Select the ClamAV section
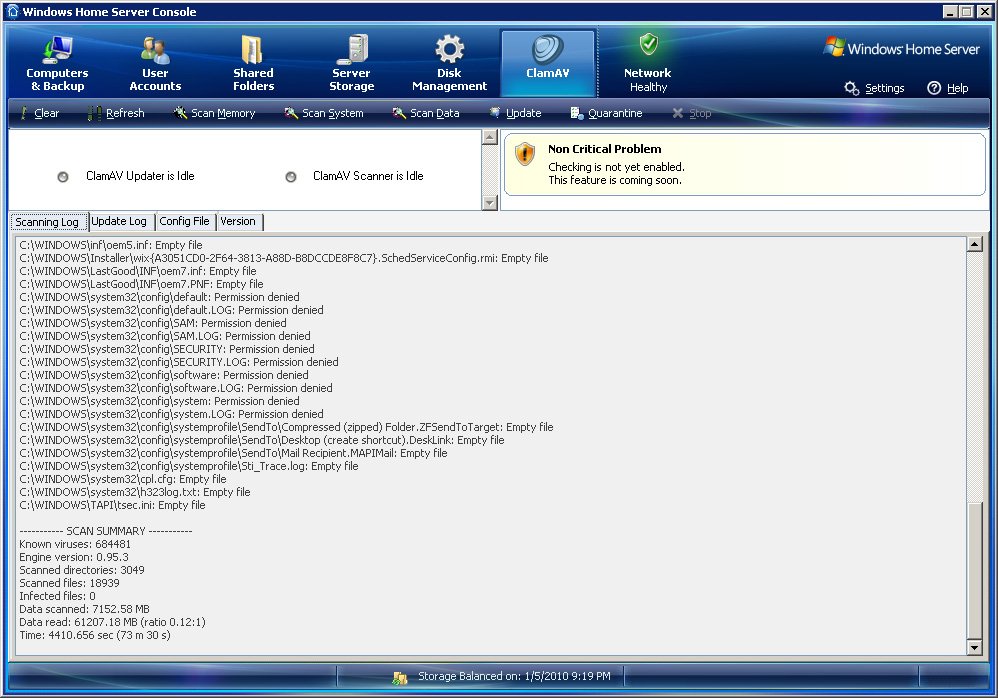This screenshot has height=698, width=998. [x=547, y=63]
